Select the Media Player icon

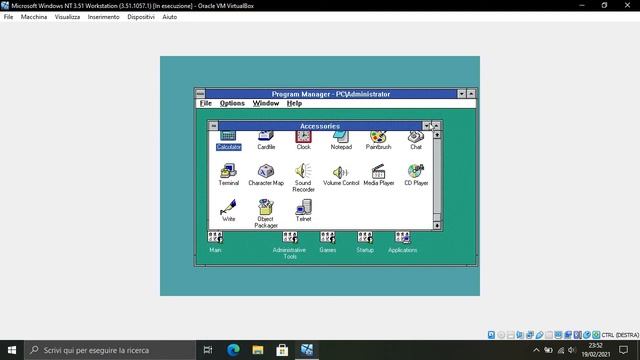pos(378,175)
